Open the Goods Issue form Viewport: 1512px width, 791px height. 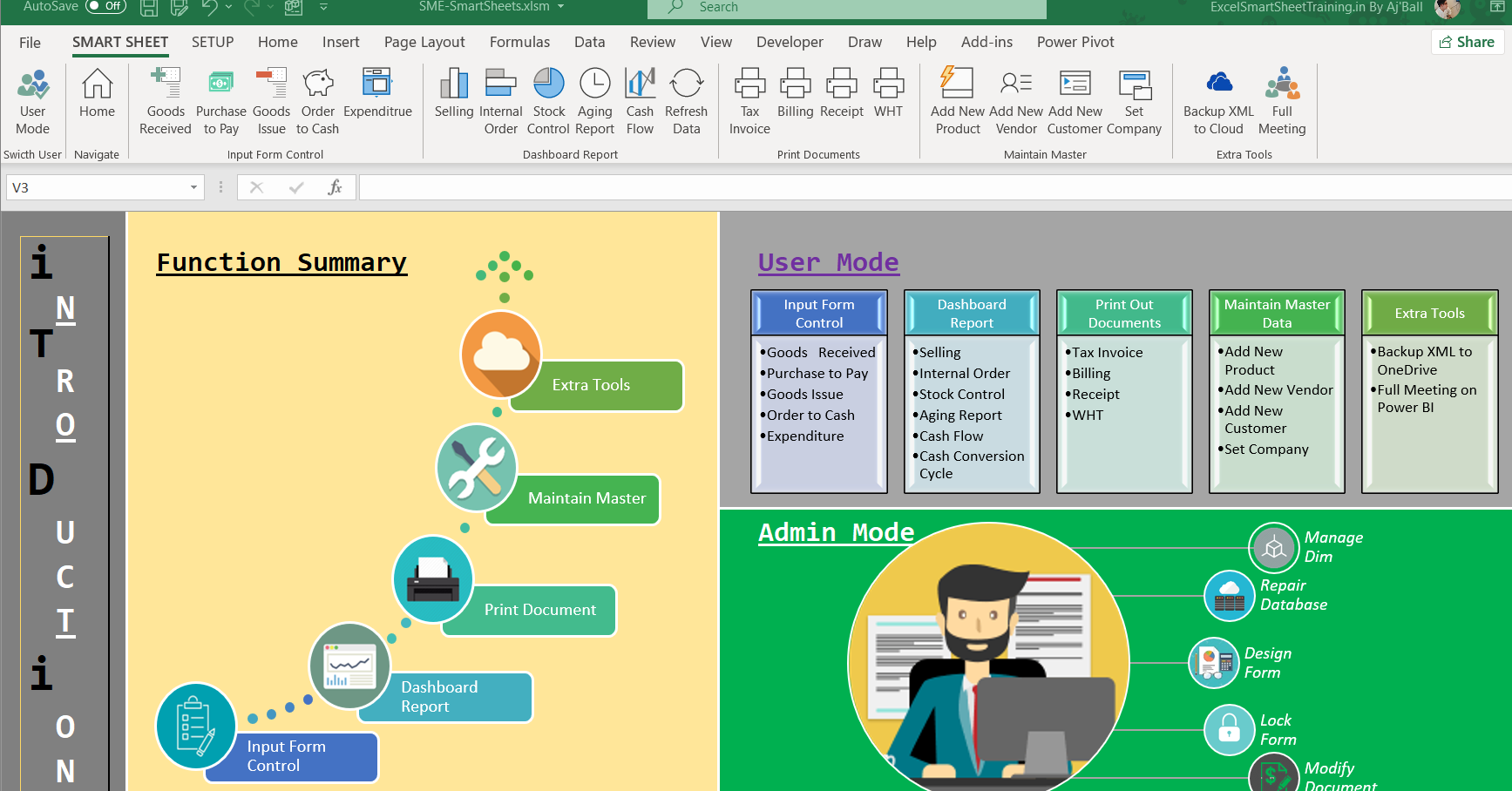click(x=271, y=100)
